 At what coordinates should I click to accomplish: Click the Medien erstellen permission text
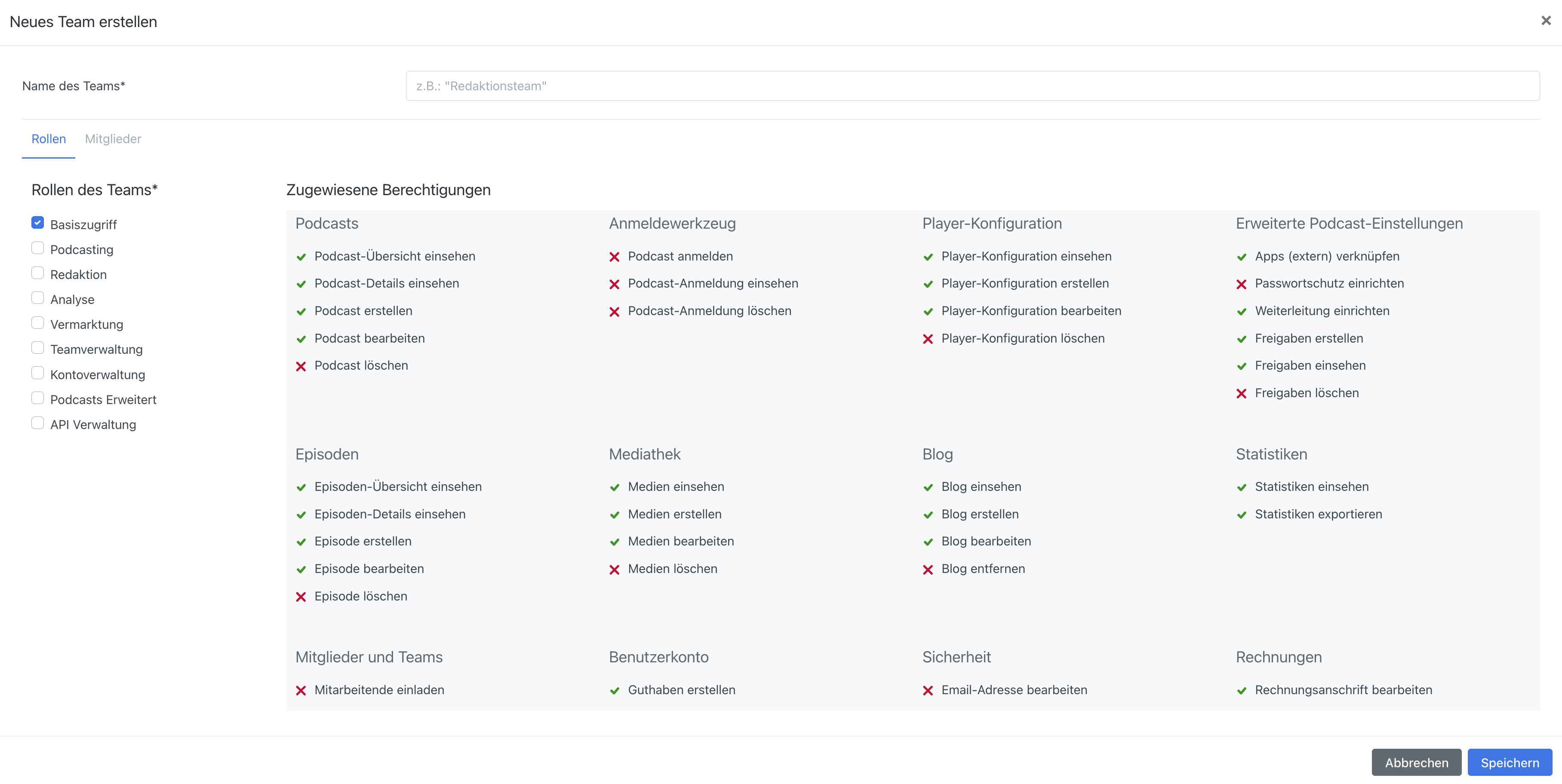[x=674, y=514]
